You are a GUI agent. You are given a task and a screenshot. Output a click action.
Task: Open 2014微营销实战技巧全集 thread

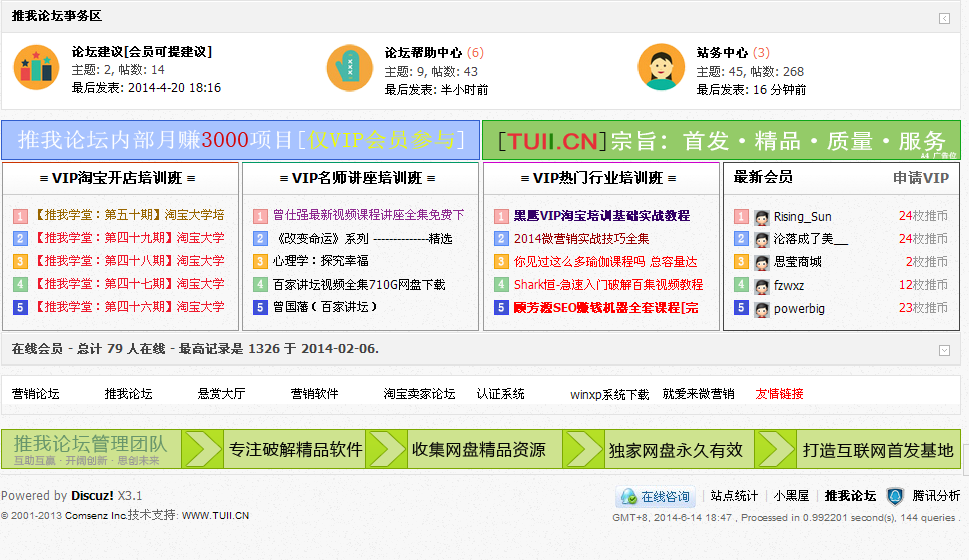[x=582, y=239]
